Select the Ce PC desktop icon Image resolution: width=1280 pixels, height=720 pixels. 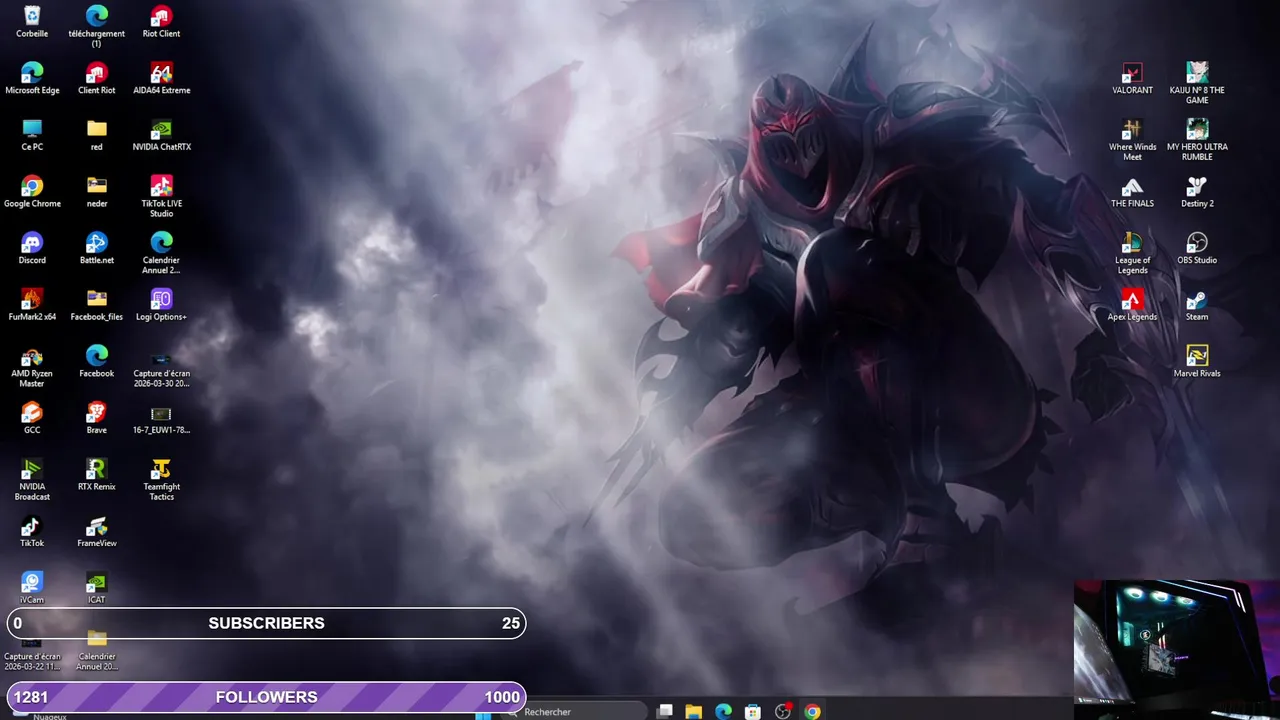[32, 129]
